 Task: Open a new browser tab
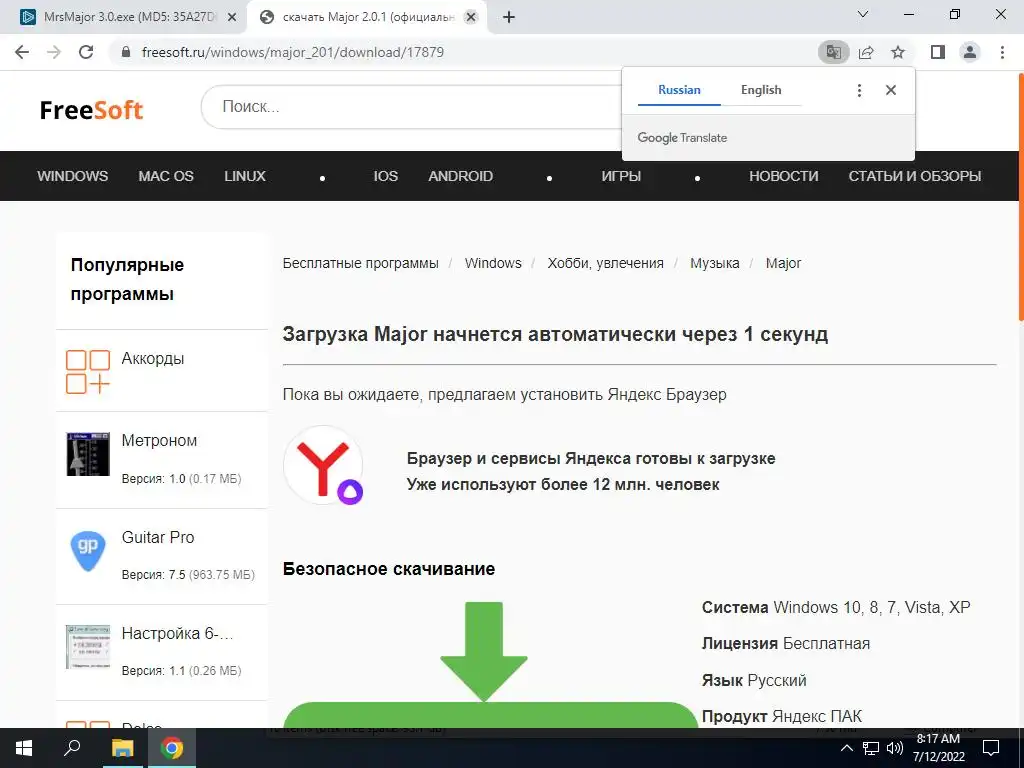tap(509, 17)
